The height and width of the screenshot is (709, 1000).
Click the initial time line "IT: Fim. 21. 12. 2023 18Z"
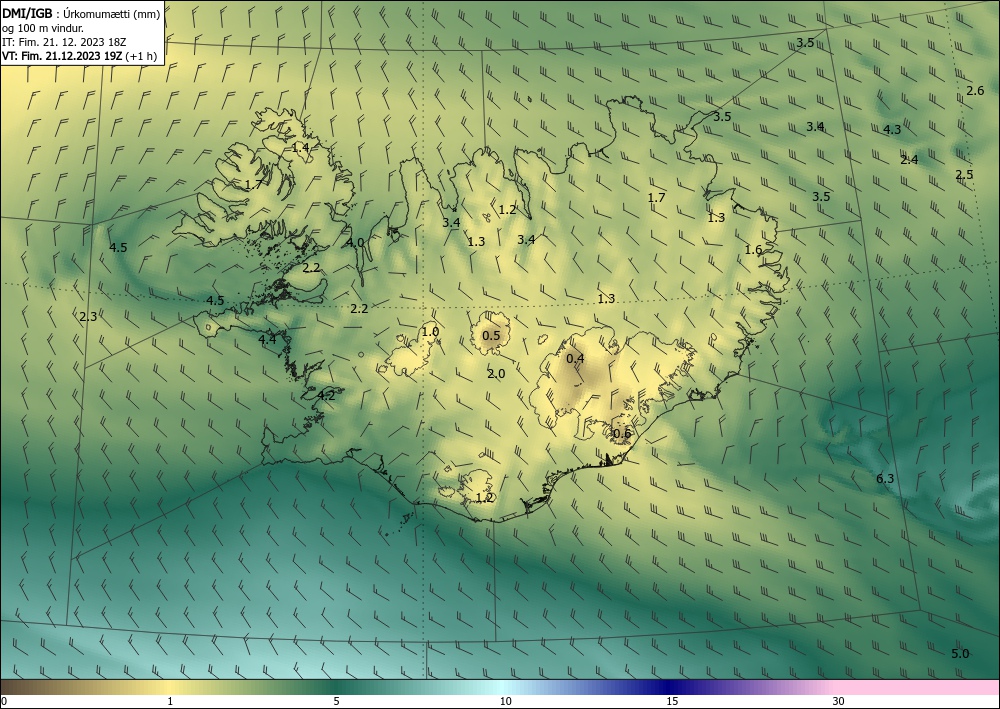tap(64, 42)
